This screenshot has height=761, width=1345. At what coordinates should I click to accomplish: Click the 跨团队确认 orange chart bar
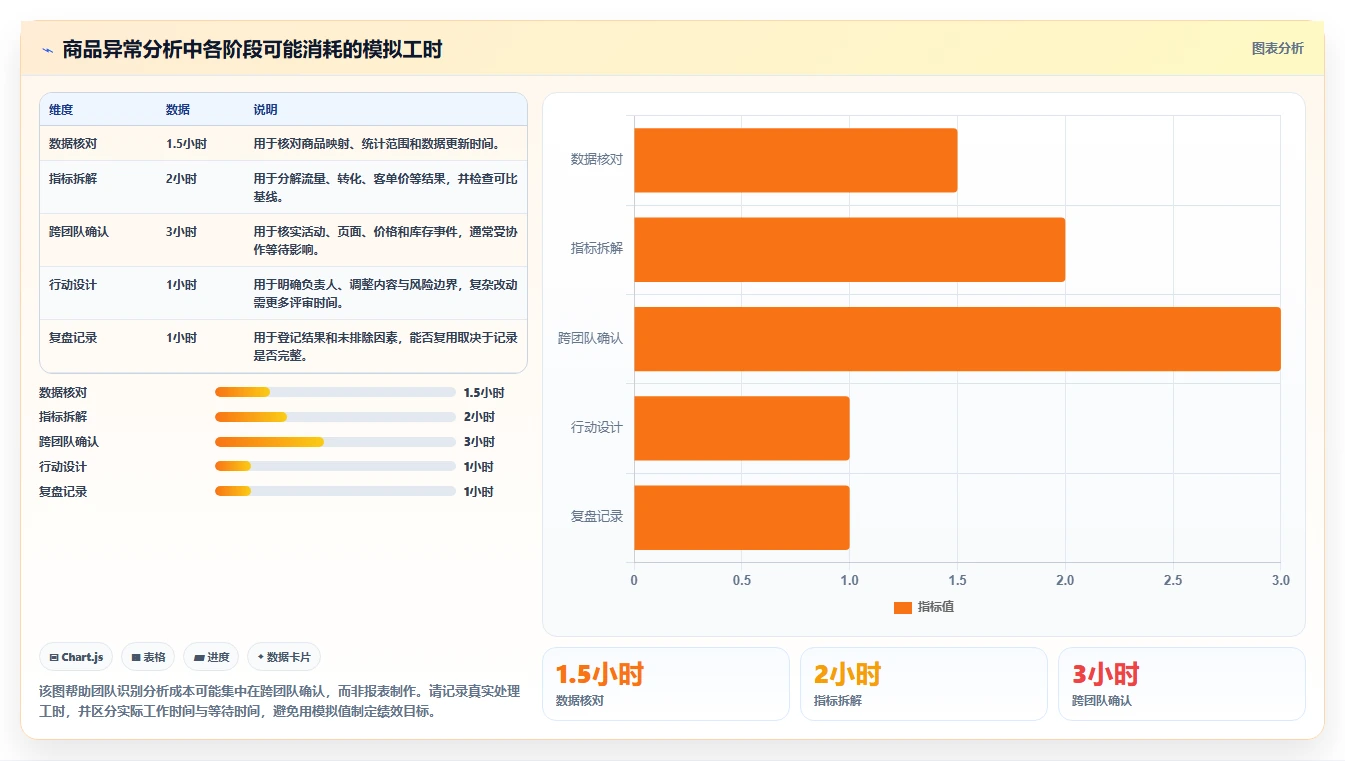pyautogui.click(x=957, y=339)
